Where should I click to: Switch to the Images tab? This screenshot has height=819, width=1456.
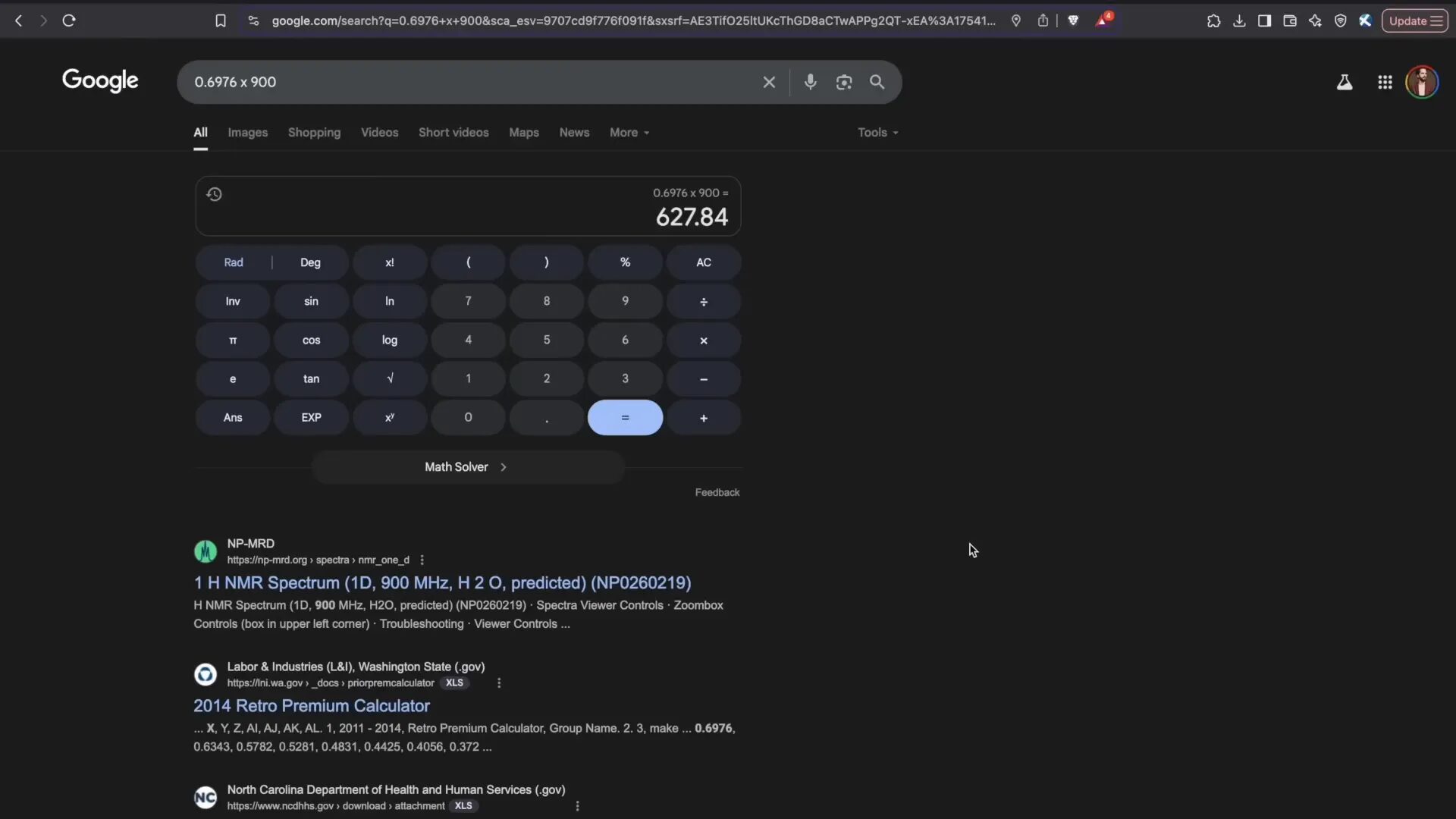247,132
